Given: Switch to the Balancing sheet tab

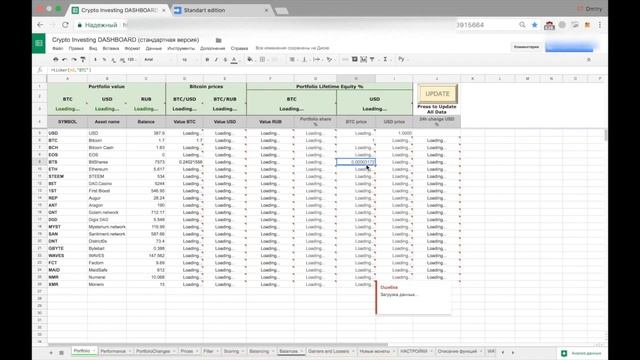Looking at the screenshot, I should point(262,351).
